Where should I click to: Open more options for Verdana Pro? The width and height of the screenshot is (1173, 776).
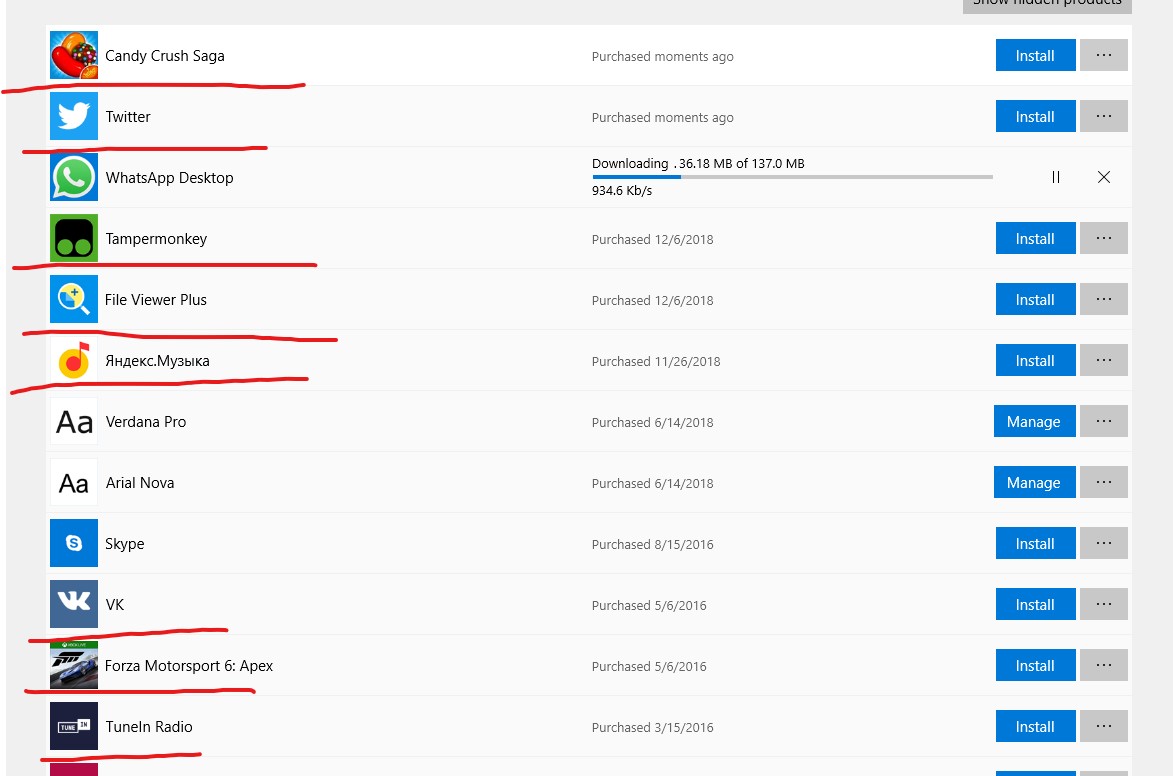[x=1103, y=421]
